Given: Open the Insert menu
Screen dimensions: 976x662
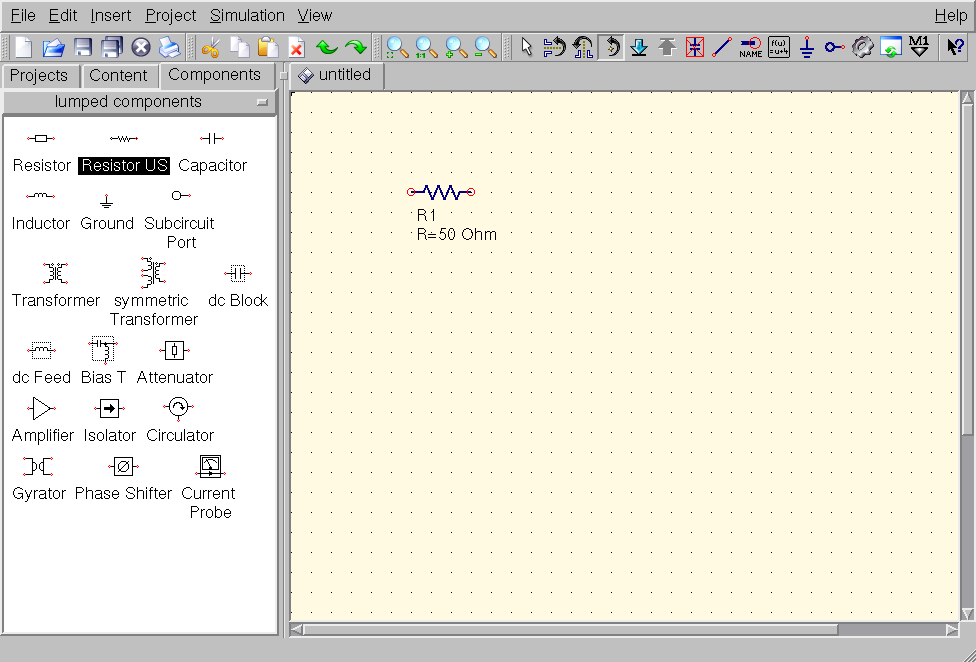Looking at the screenshot, I should (x=110, y=15).
